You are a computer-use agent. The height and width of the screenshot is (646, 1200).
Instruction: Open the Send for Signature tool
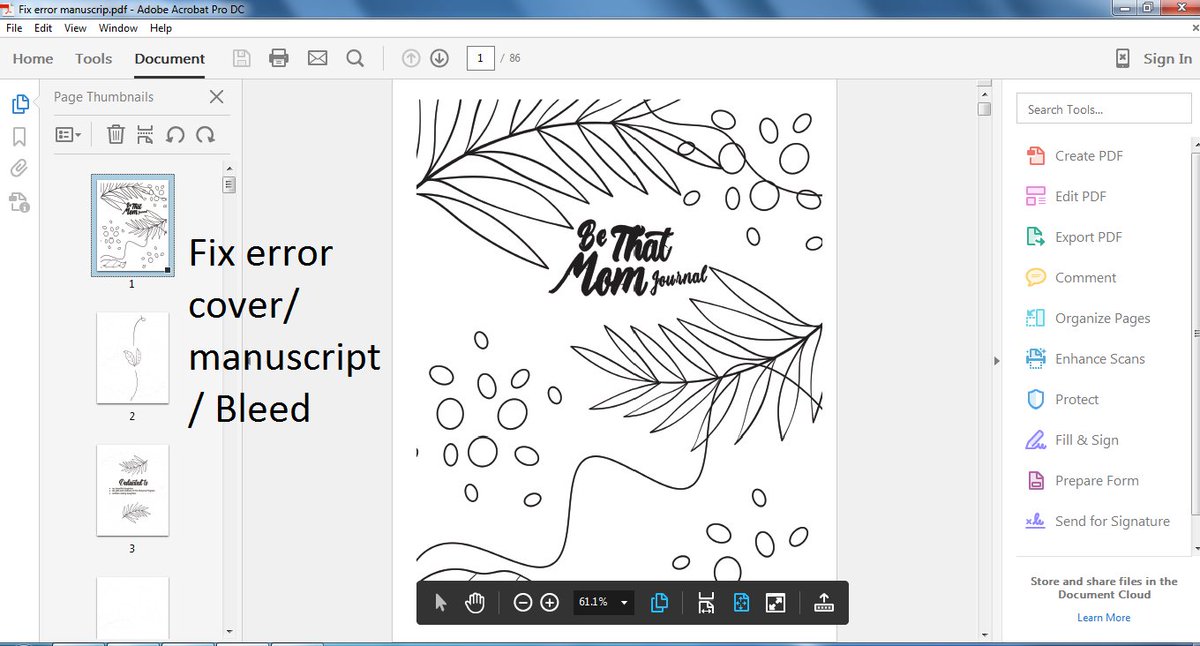[x=1098, y=521]
